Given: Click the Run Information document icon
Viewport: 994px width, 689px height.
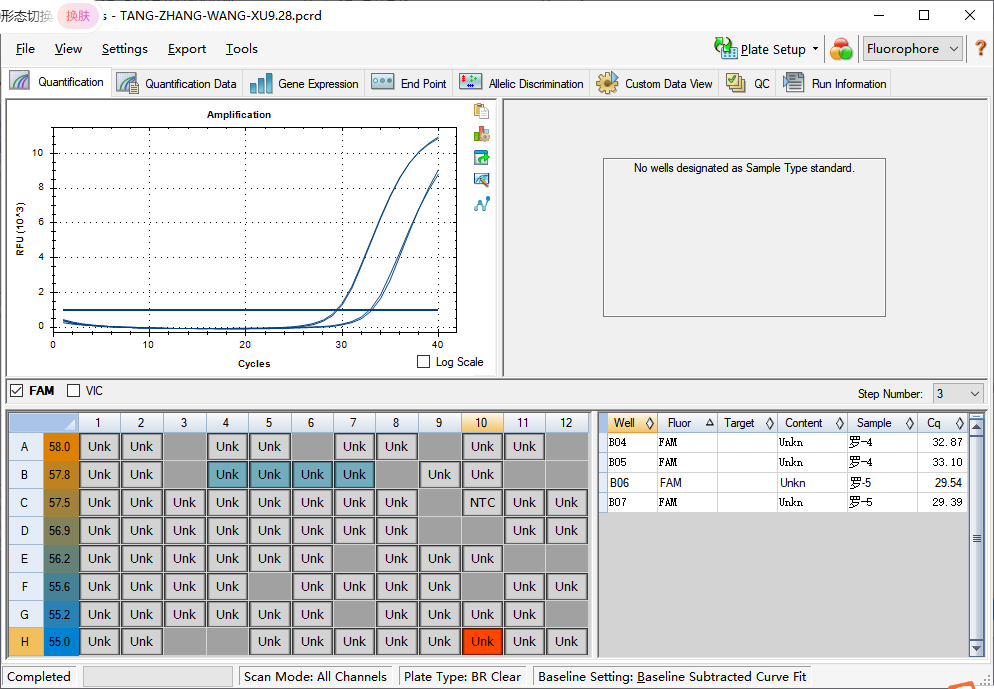Looking at the screenshot, I should point(793,82).
